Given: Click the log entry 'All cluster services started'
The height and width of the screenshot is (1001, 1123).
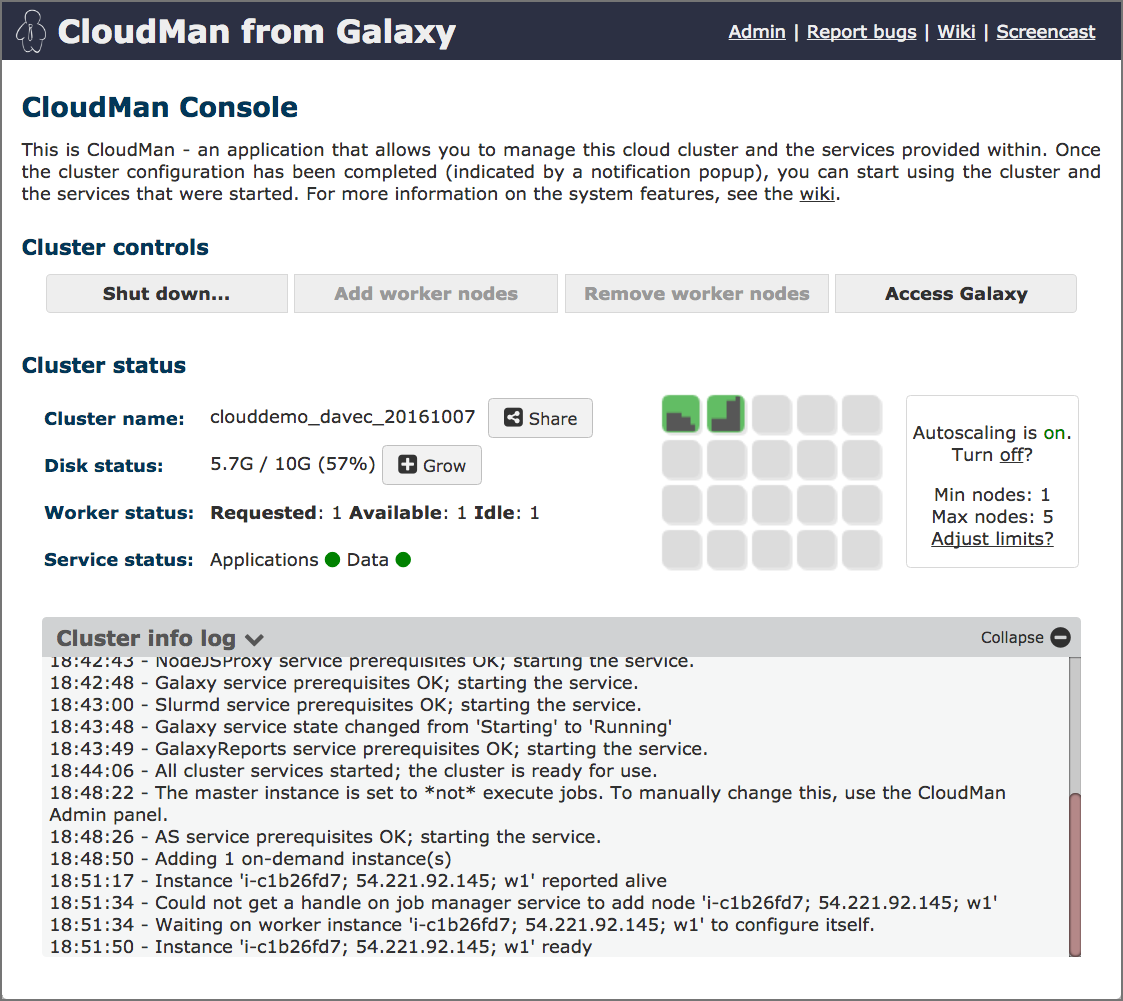Looking at the screenshot, I should click(354, 770).
